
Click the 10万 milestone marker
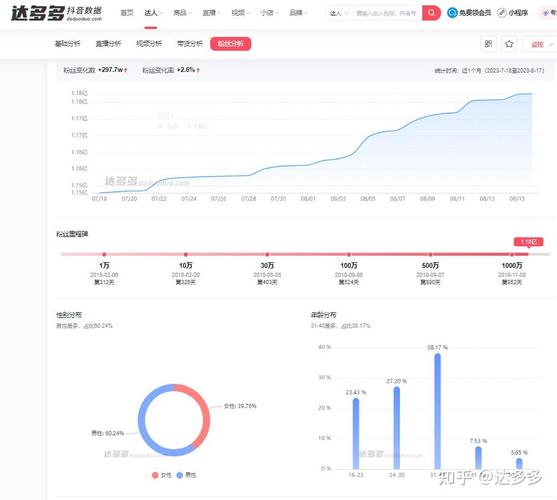pyautogui.click(x=186, y=255)
